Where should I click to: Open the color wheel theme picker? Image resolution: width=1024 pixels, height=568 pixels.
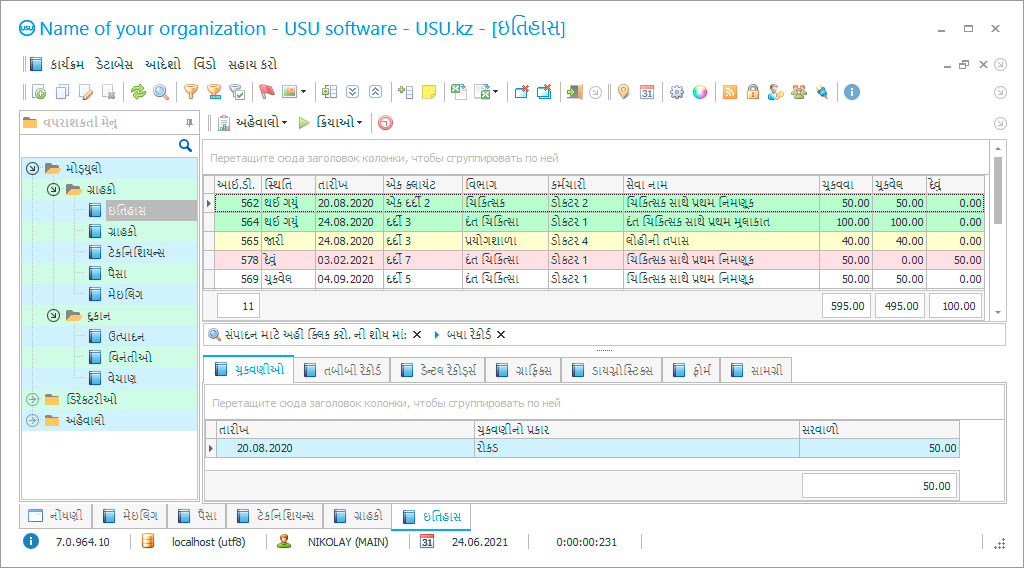pos(700,92)
